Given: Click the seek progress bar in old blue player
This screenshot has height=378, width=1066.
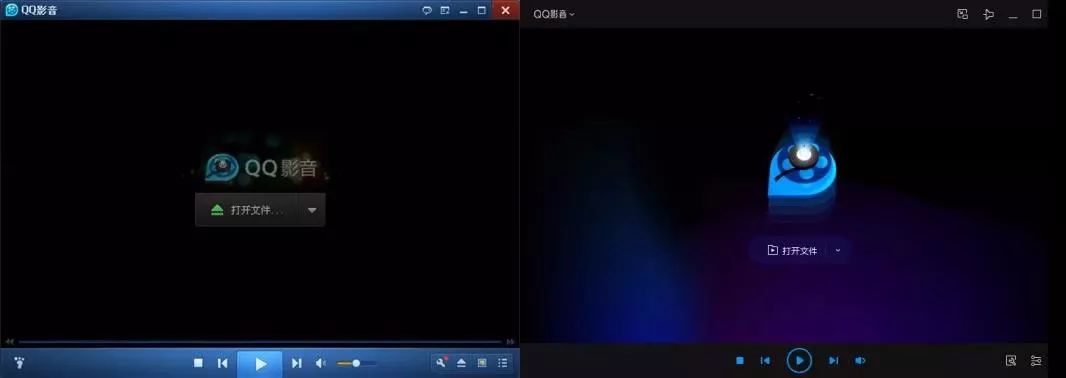Looking at the screenshot, I should click(x=260, y=341).
